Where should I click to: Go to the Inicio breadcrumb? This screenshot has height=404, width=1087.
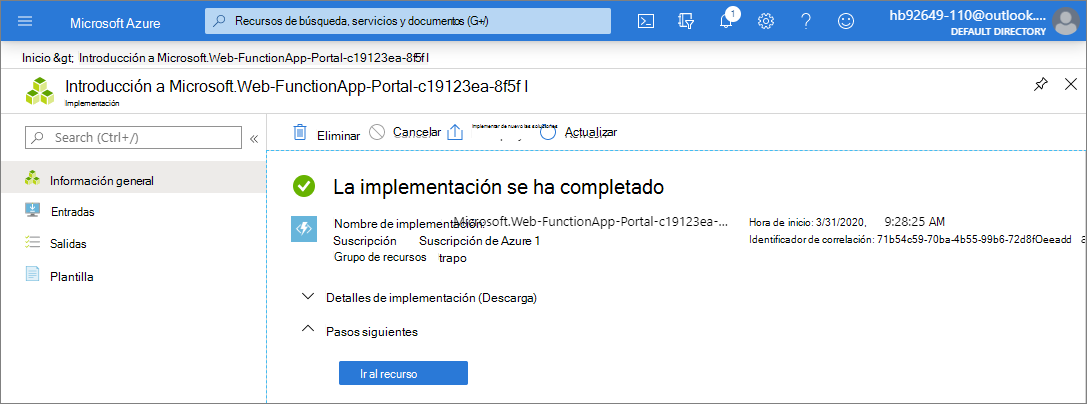[x=37, y=58]
